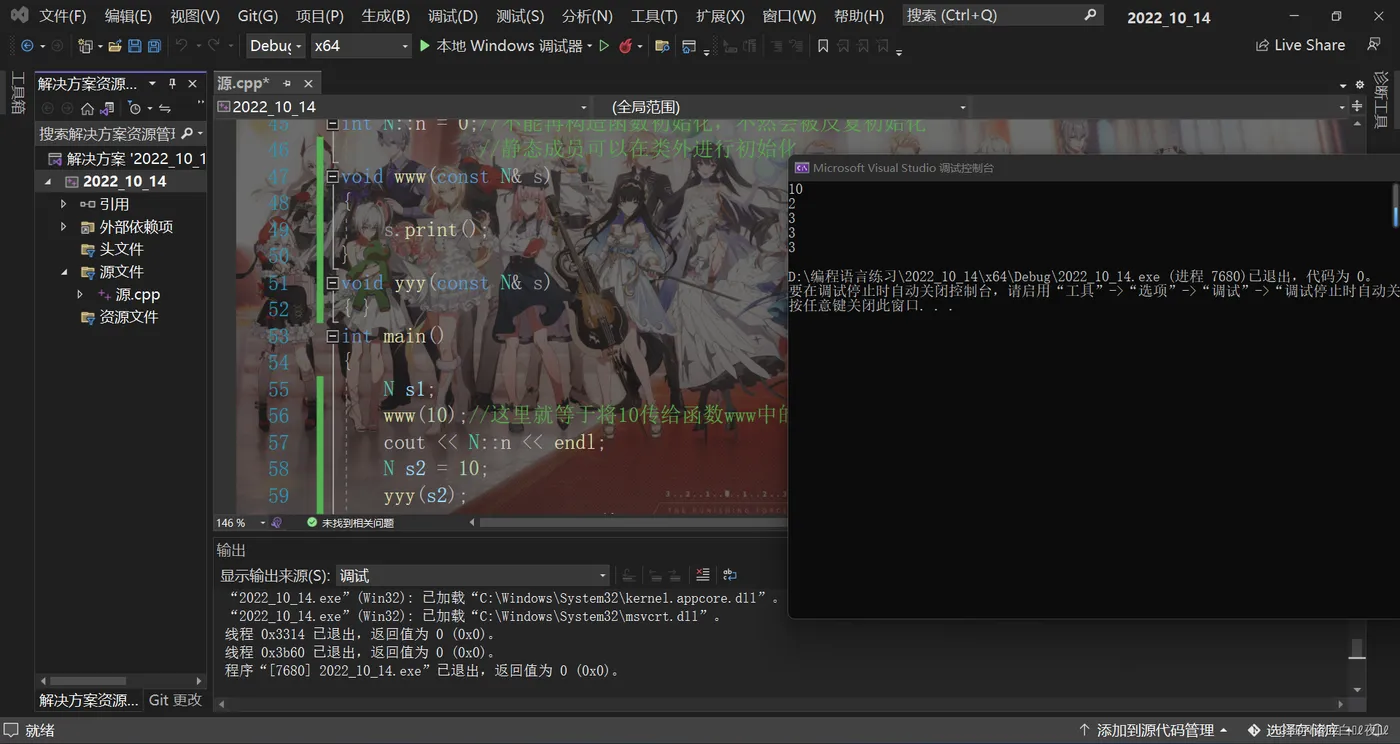This screenshot has height=744, width=1400.
Task: Expand the 引用 tree node
Action: coord(64,204)
